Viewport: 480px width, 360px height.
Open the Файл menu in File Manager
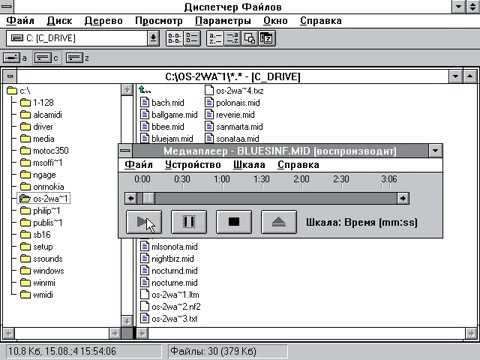[x=20, y=21]
